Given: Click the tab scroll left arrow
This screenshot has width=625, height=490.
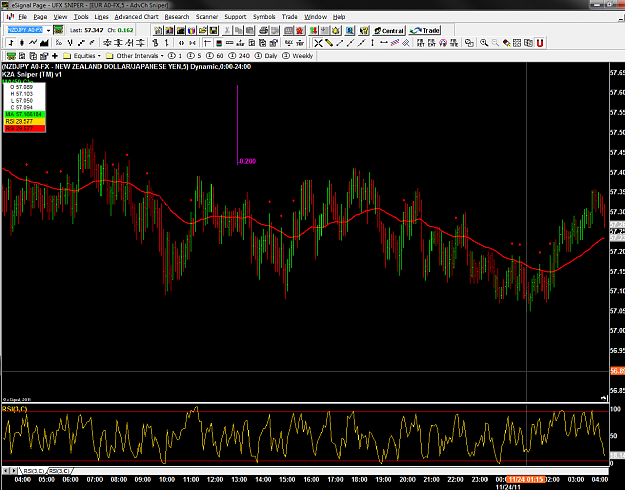Looking at the screenshot, I should (x=6, y=471).
